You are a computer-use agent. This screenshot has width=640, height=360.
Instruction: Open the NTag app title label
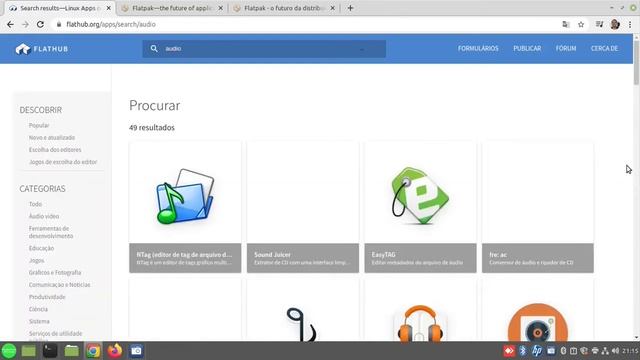(x=184, y=255)
